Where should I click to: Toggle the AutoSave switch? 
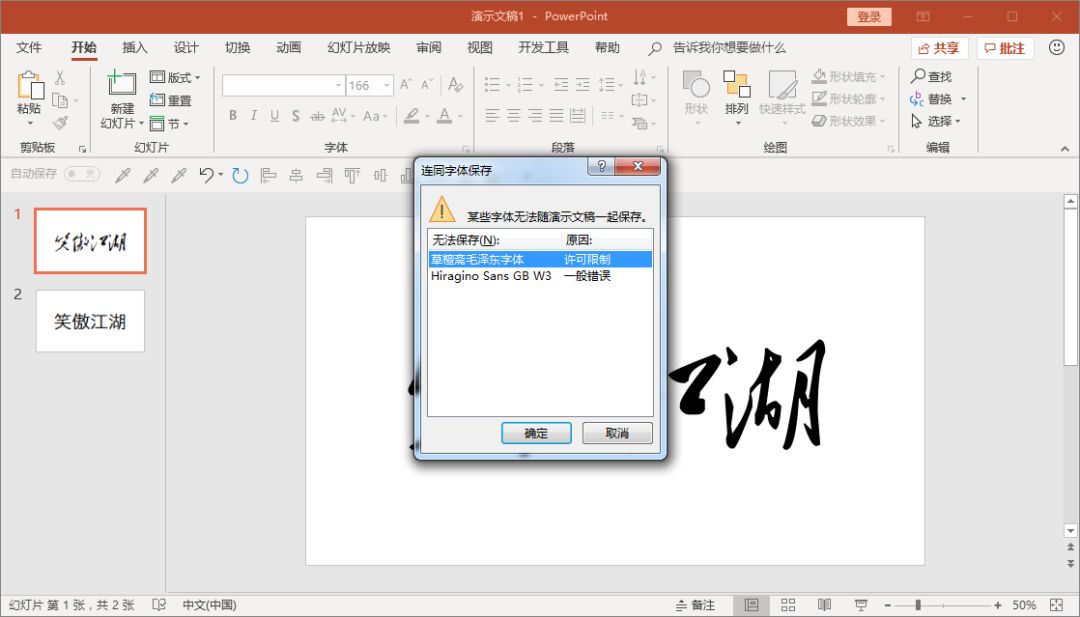pyautogui.click(x=82, y=174)
